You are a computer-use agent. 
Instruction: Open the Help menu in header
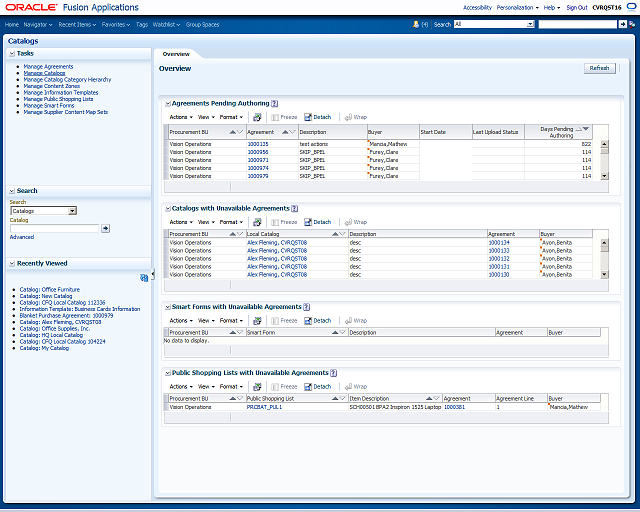[x=552, y=8]
